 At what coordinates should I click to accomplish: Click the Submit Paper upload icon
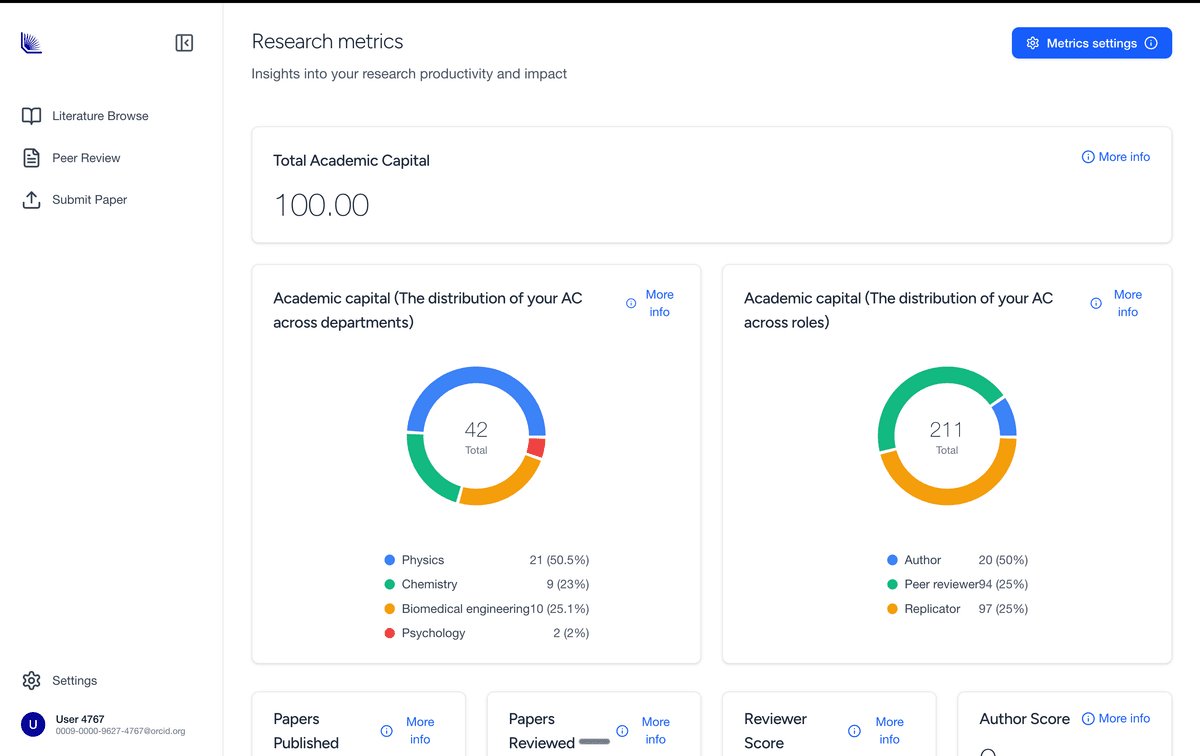pos(31,199)
